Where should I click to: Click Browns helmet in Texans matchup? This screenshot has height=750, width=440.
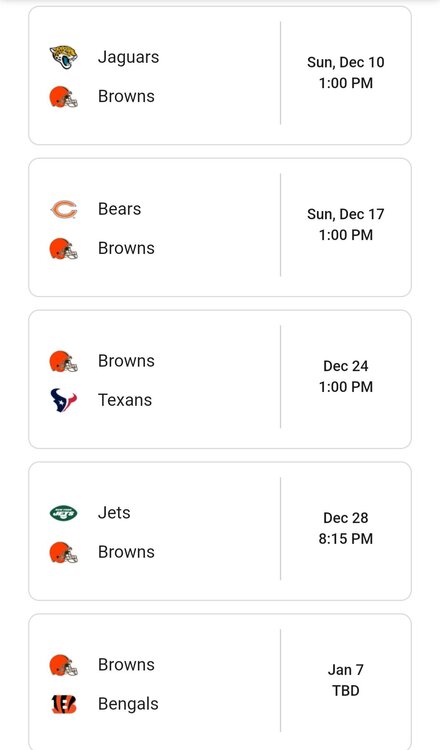click(64, 361)
